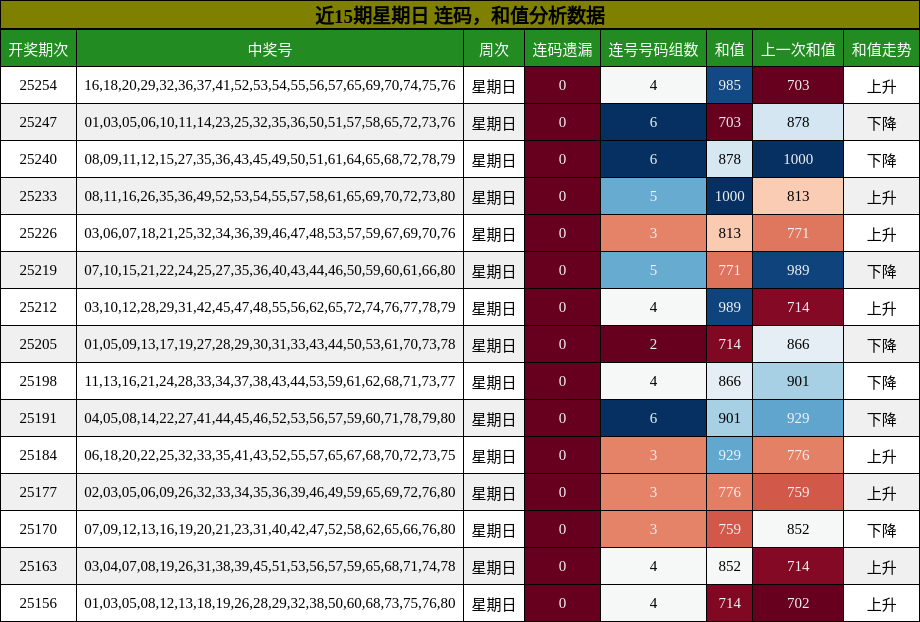Click winning numbers starting 02,03,05,06

[x=270, y=492]
